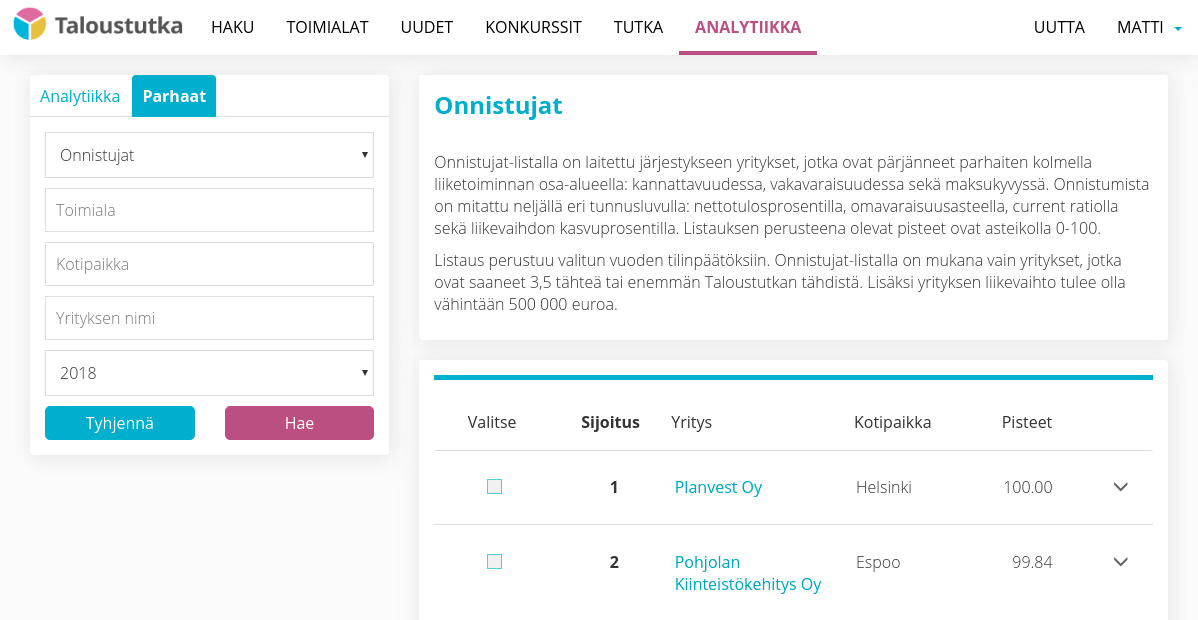Open the MATTI user menu caret

click(x=1178, y=29)
